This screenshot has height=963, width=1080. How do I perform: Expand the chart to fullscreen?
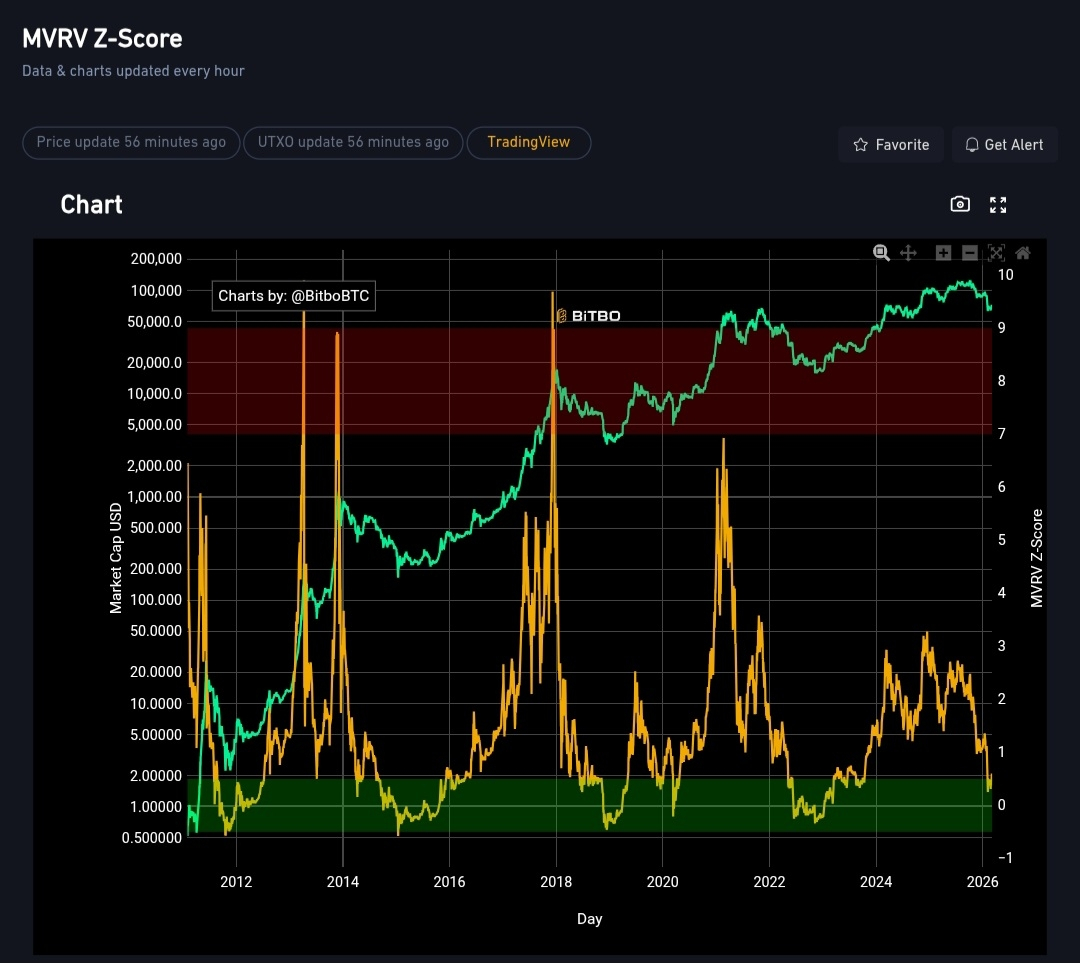pos(998,204)
